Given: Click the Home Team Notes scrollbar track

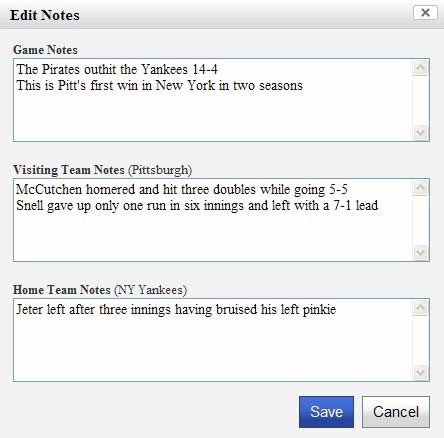Looking at the screenshot, I should 420,340.
